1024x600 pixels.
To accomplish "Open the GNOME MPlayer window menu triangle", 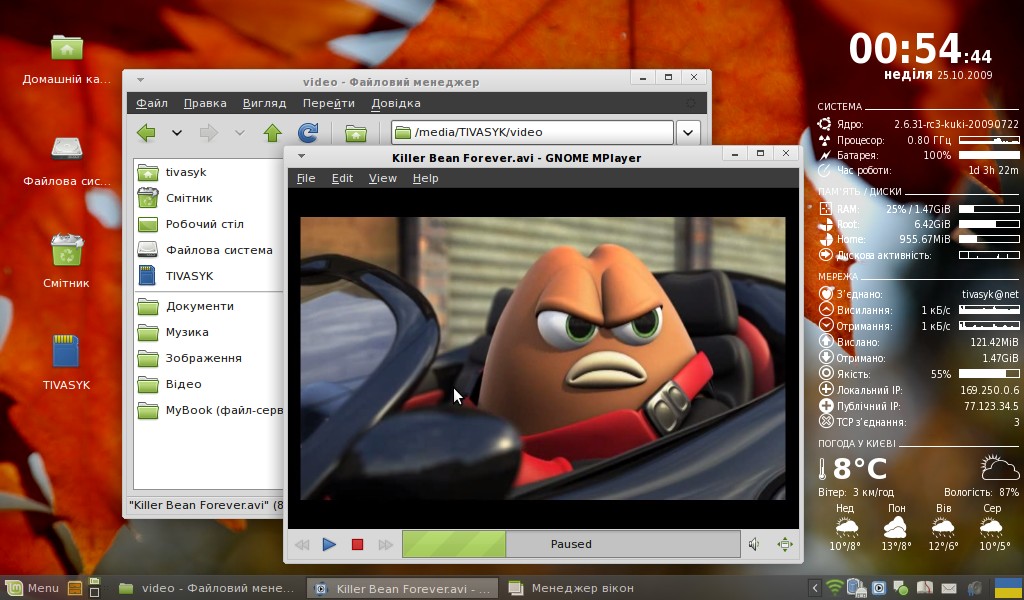I will click(301, 156).
